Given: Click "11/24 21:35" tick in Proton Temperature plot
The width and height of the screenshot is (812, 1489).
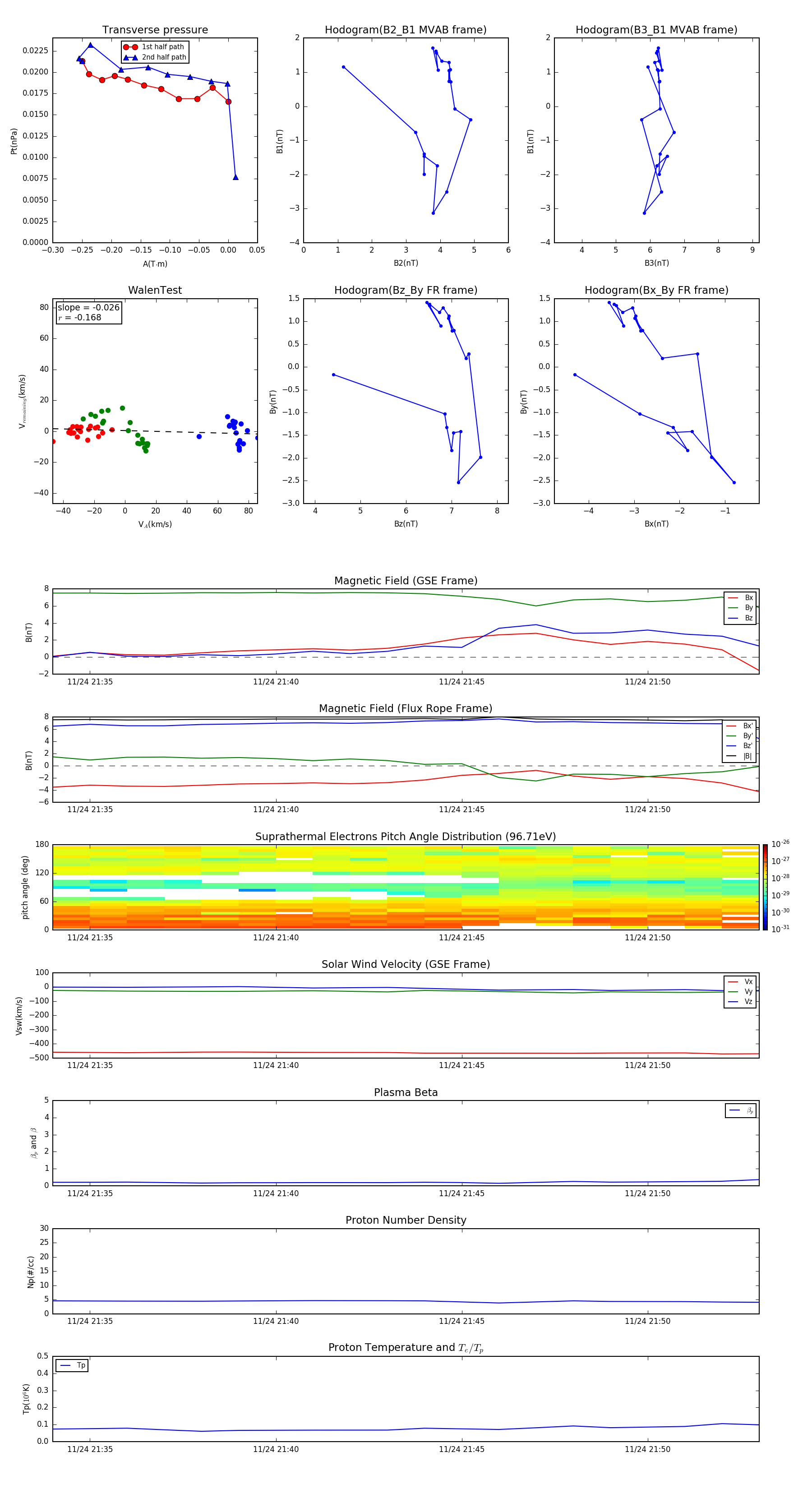Looking at the screenshot, I should [90, 1449].
